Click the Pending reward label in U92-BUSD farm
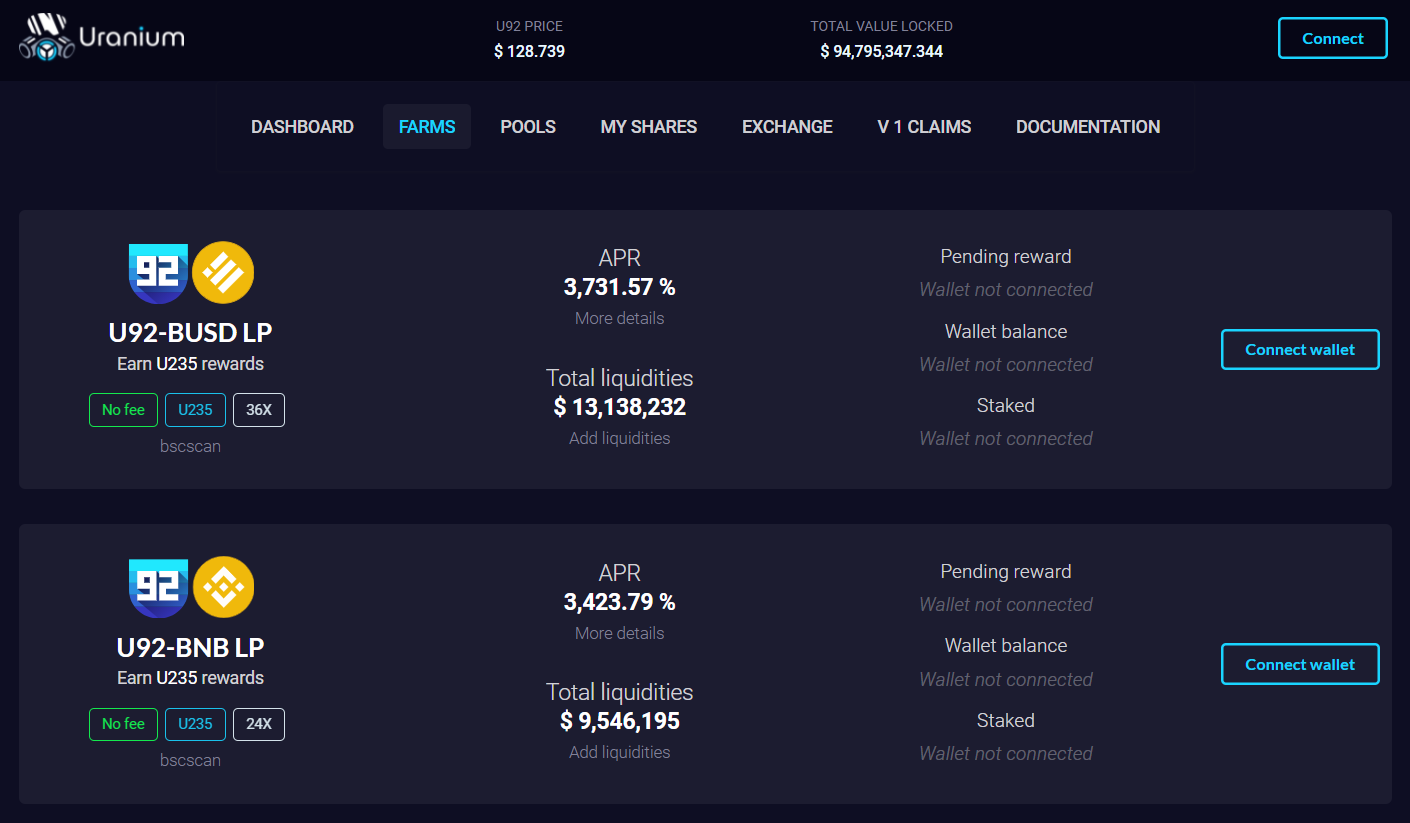 [1006, 257]
